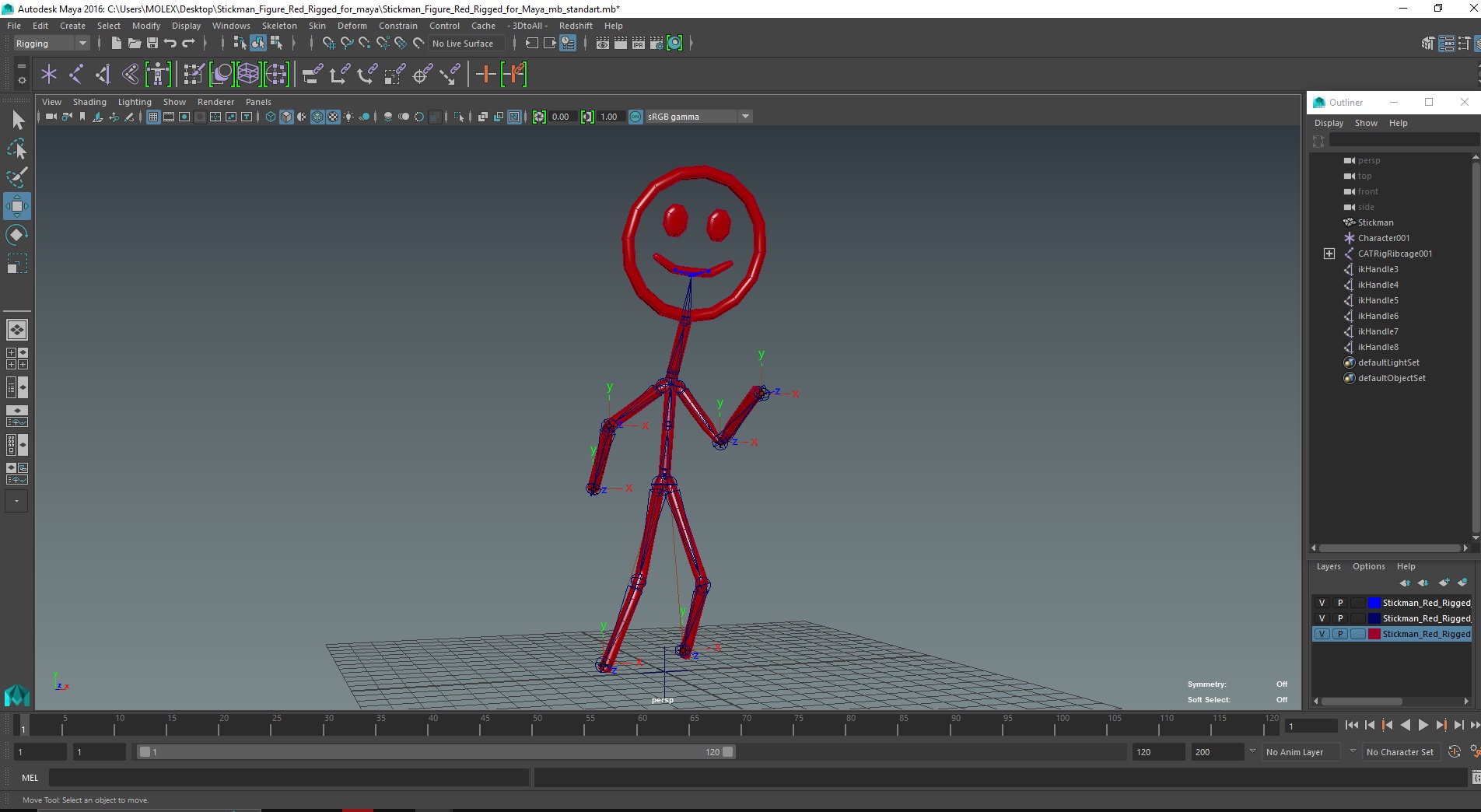
Task: Open the viewport Panels menu
Action: click(258, 102)
